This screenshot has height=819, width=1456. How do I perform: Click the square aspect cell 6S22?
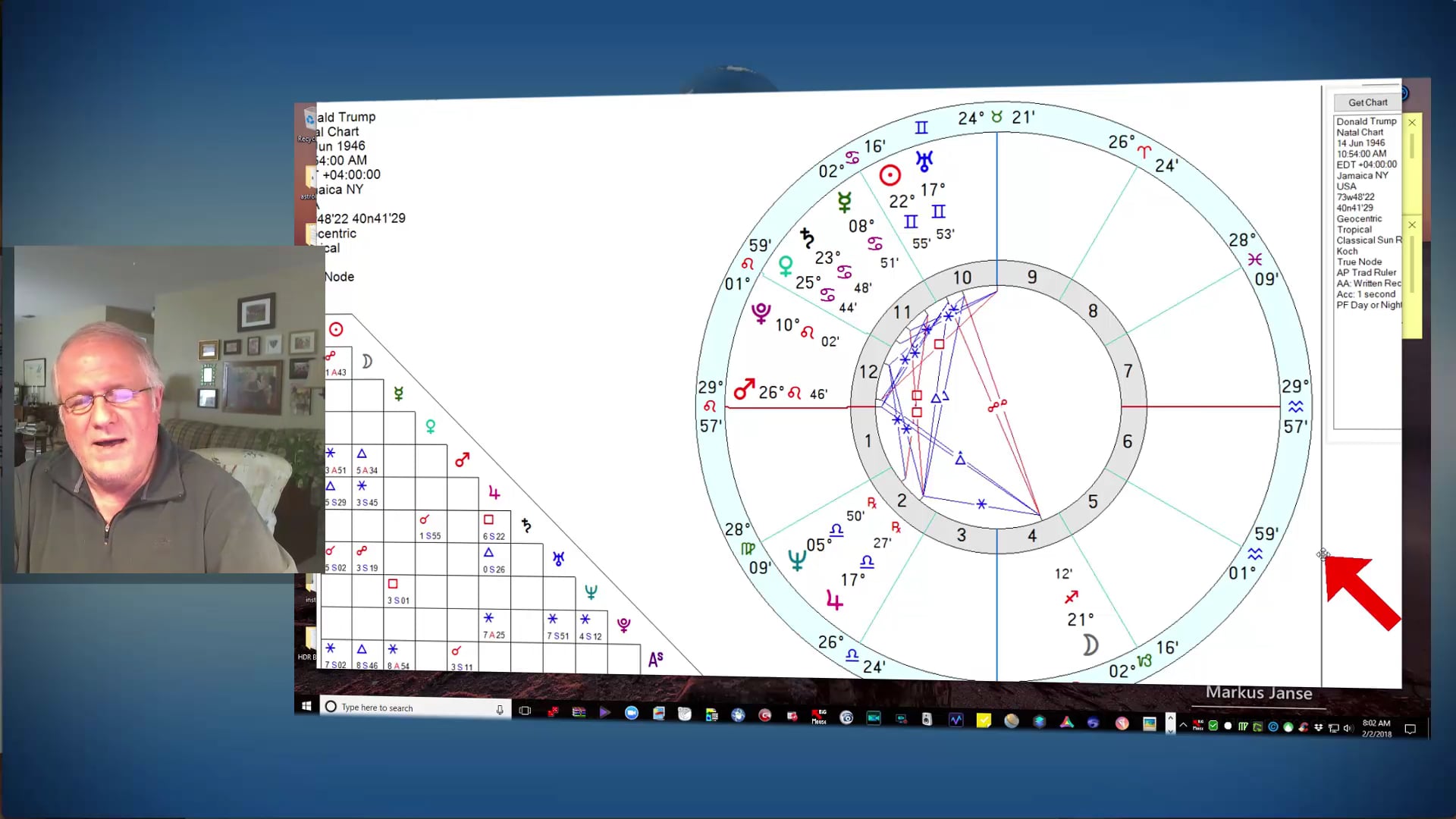pyautogui.click(x=494, y=527)
